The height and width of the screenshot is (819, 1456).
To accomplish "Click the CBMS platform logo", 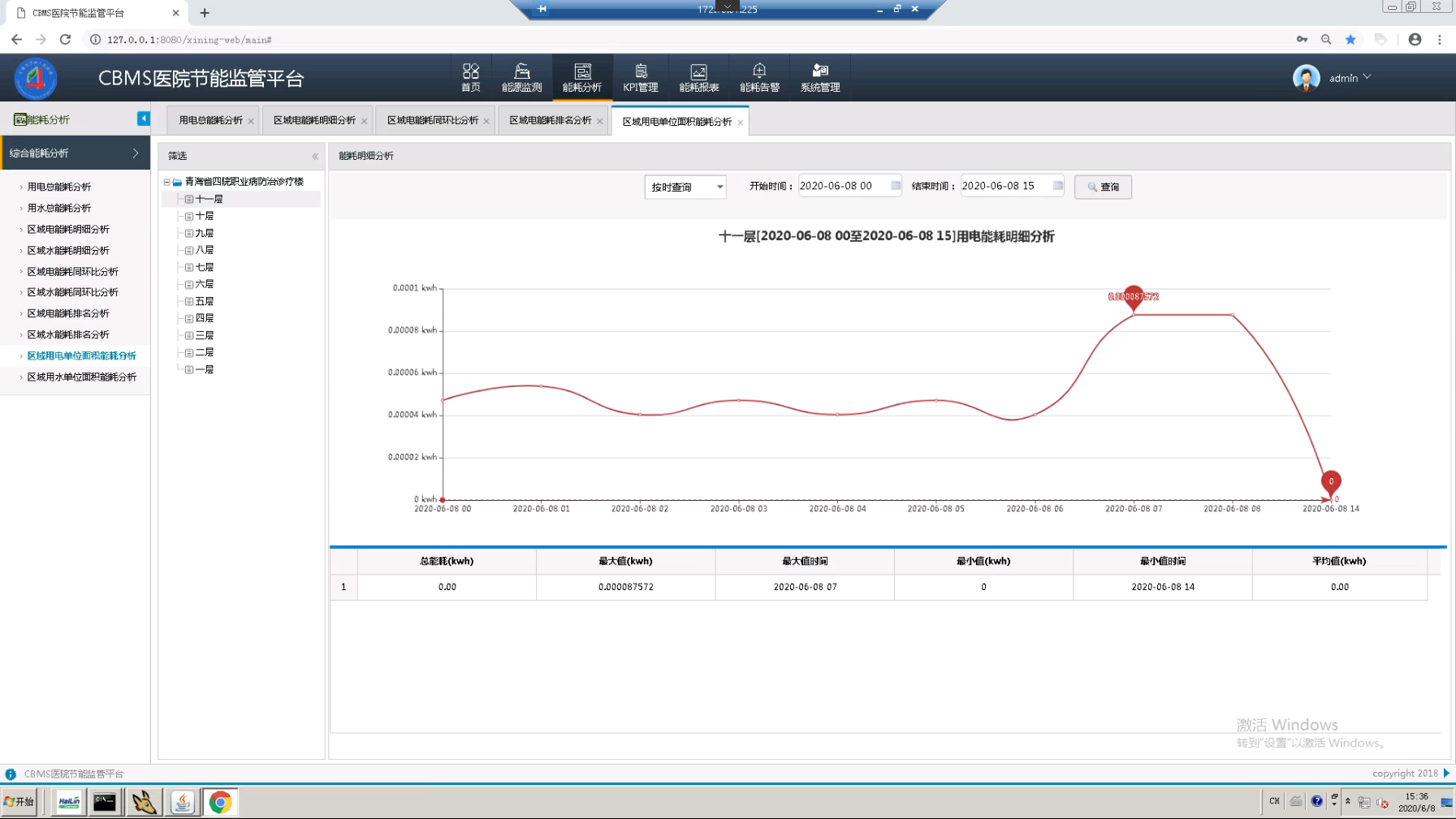I will (x=36, y=78).
